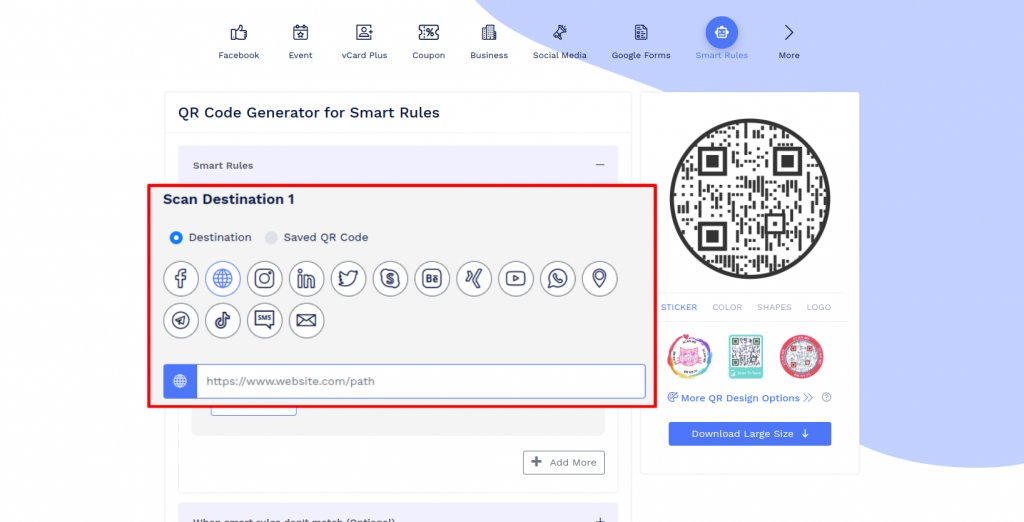Choose Behance as scan destination

[x=432, y=278]
